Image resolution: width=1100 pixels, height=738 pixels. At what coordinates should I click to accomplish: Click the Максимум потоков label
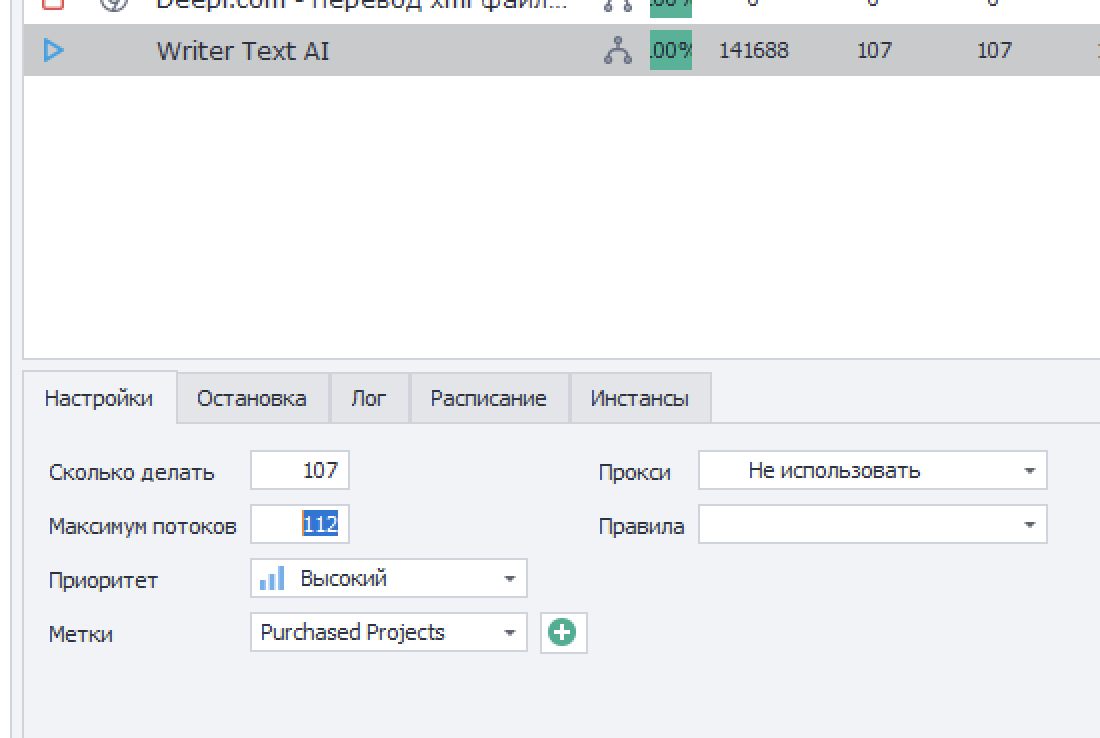[x=142, y=526]
